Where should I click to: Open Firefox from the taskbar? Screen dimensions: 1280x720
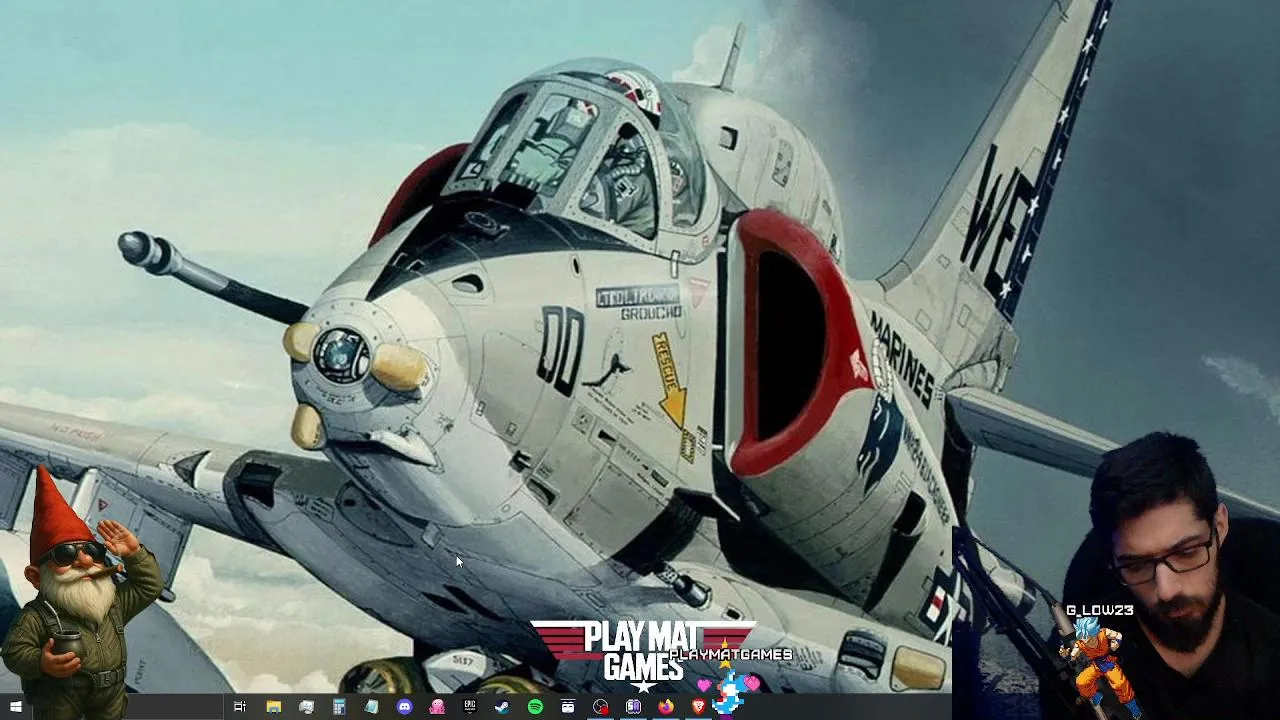[666, 707]
